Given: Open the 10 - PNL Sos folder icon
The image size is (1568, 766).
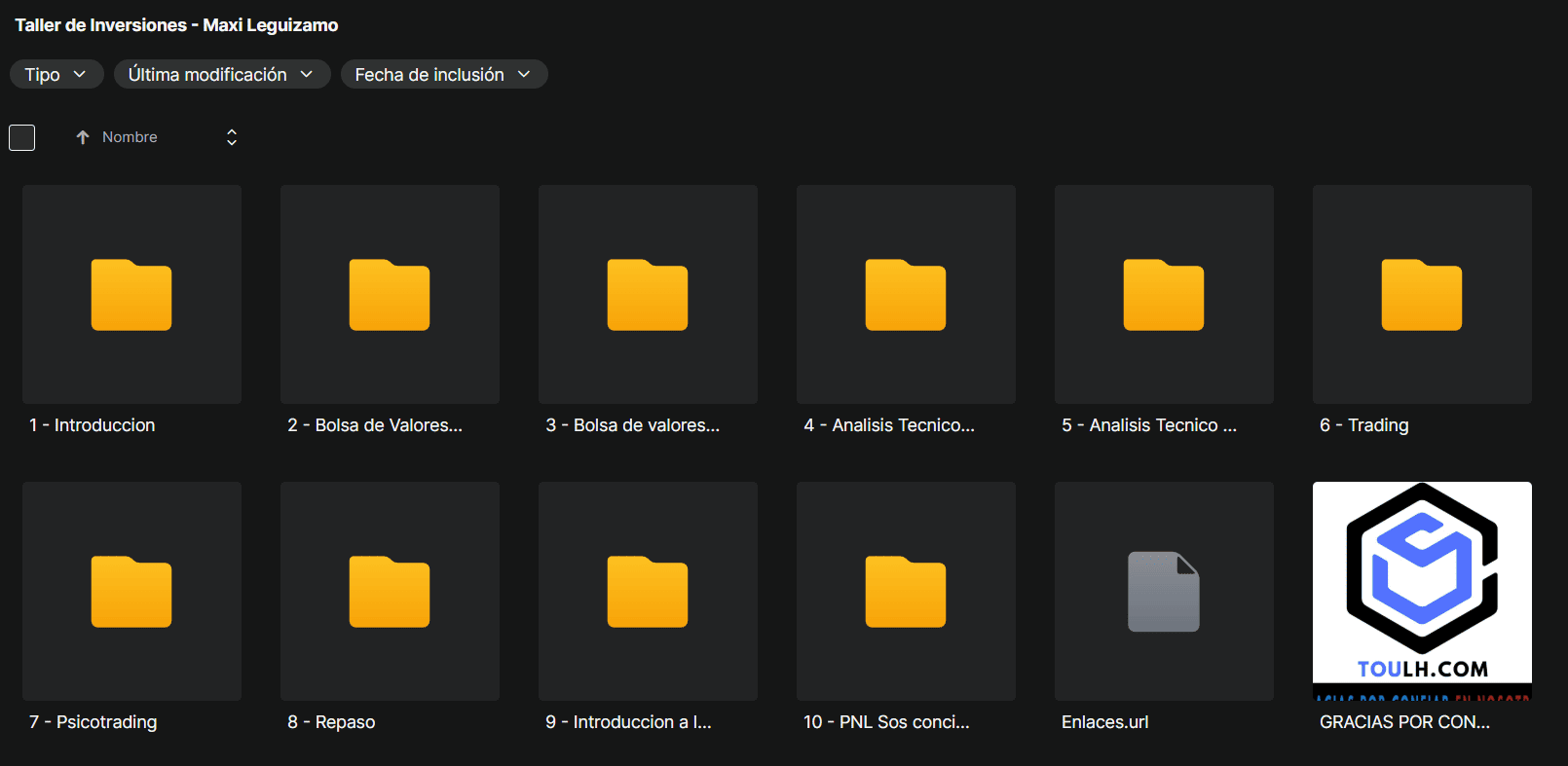Looking at the screenshot, I should 906,592.
